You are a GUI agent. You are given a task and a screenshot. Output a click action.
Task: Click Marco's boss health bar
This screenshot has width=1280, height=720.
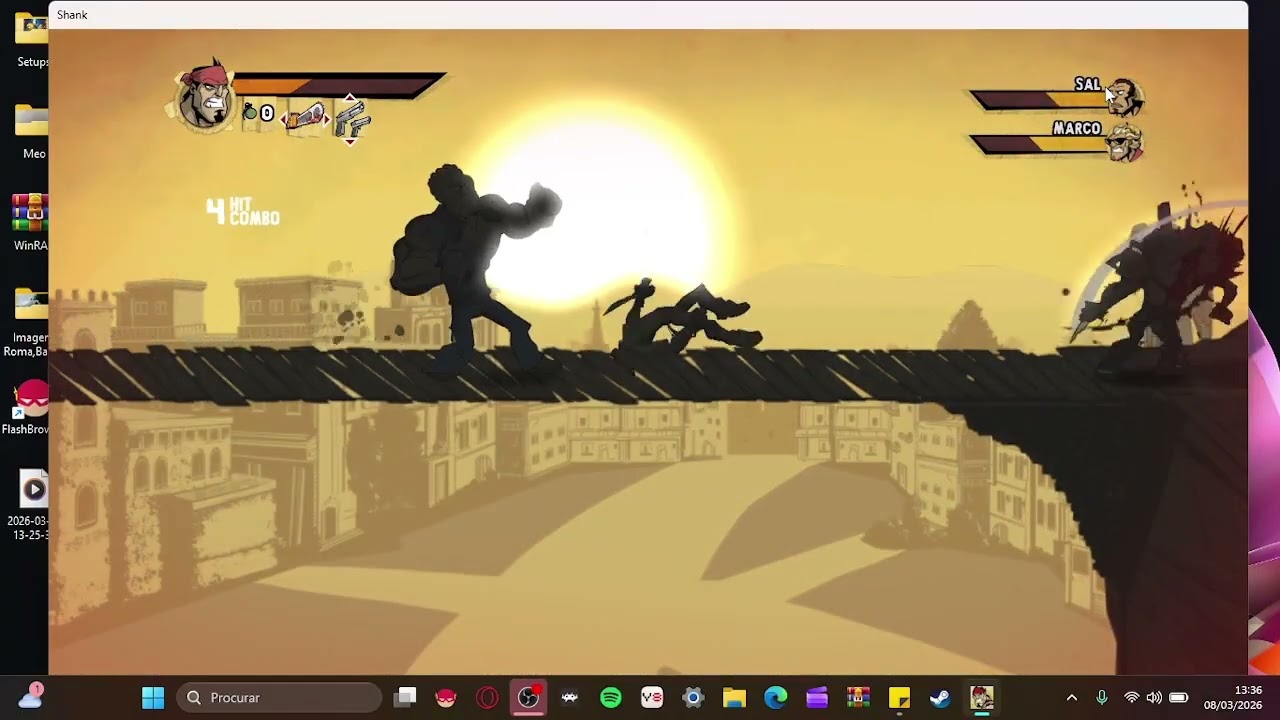pos(1040,145)
